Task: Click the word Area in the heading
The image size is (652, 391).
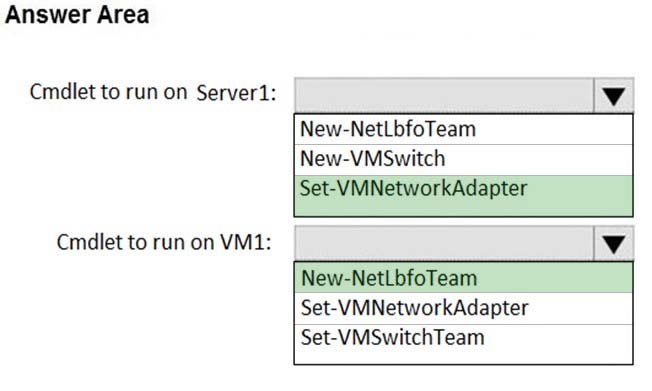Action: 123,15
